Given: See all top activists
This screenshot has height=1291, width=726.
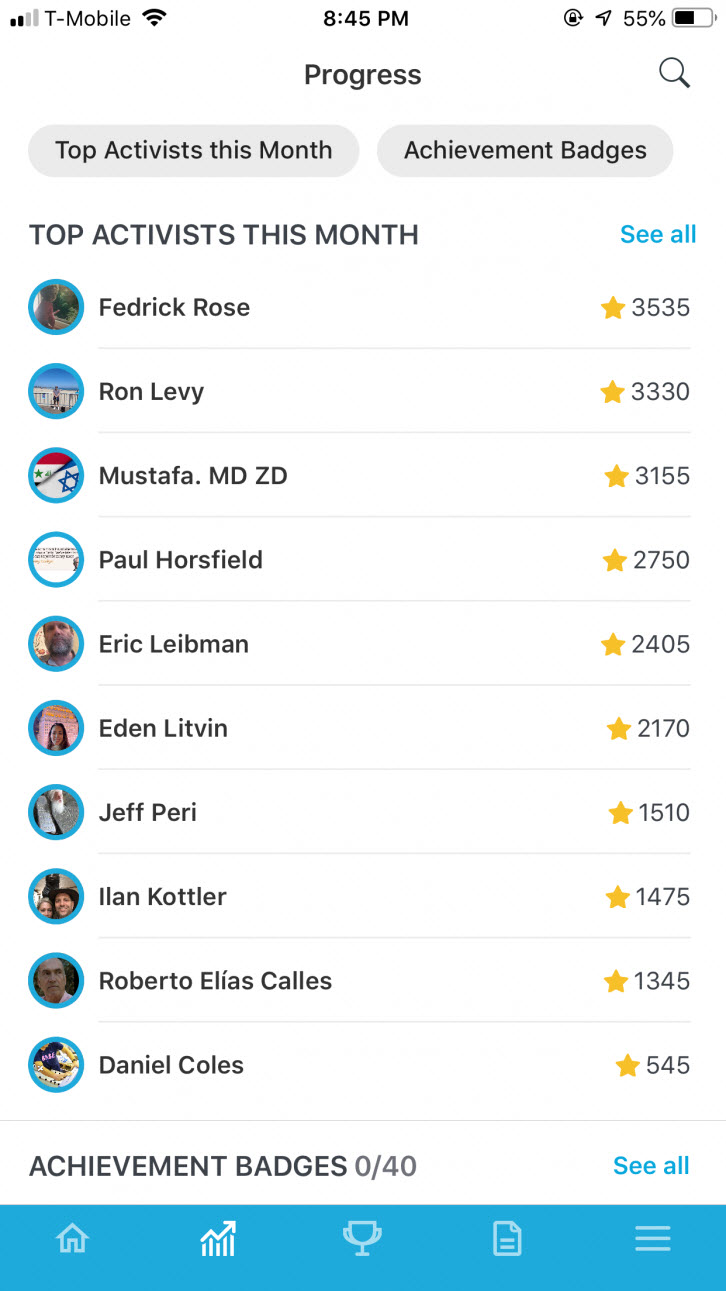Looking at the screenshot, I should pyautogui.click(x=658, y=235).
